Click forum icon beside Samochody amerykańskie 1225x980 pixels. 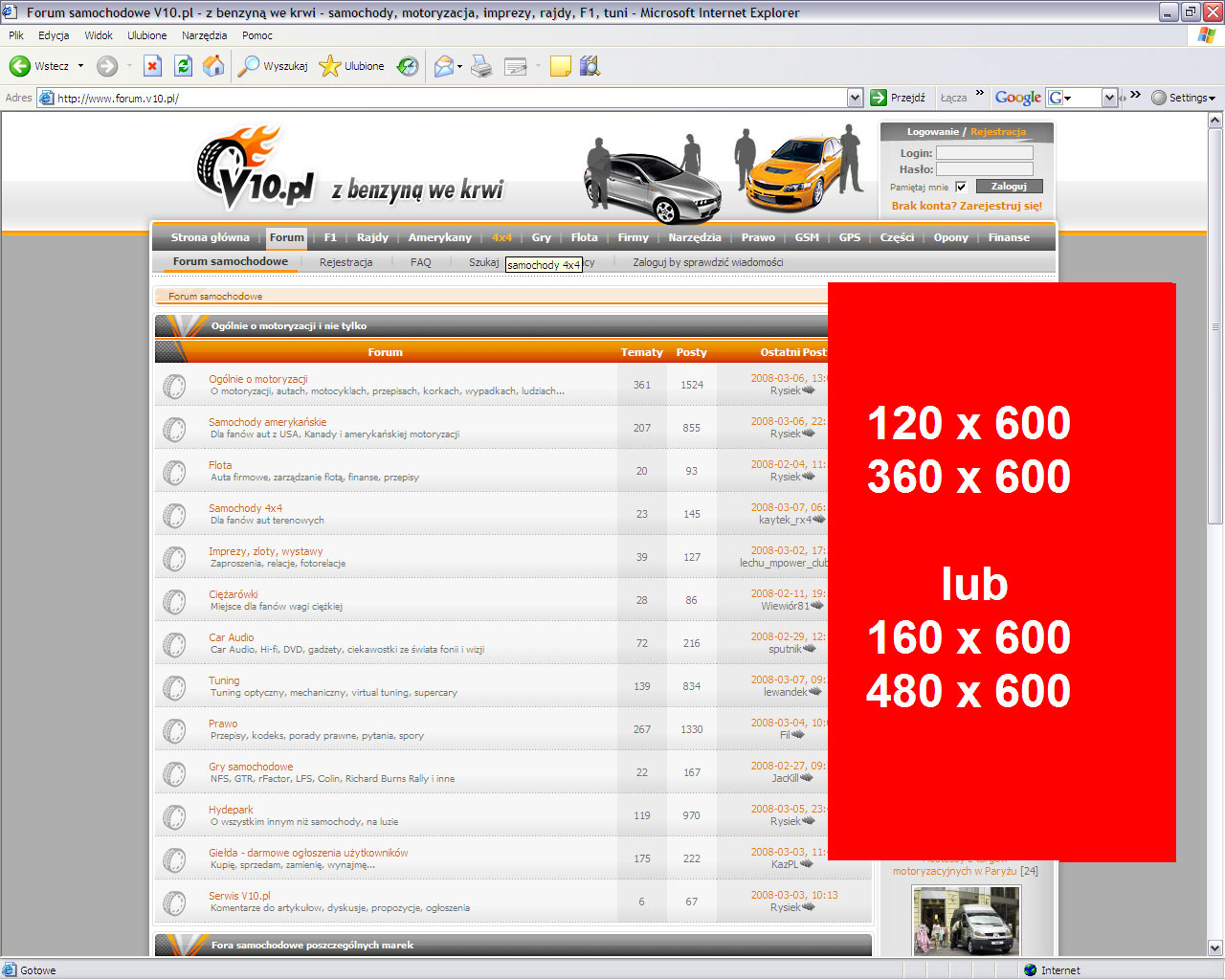(174, 429)
